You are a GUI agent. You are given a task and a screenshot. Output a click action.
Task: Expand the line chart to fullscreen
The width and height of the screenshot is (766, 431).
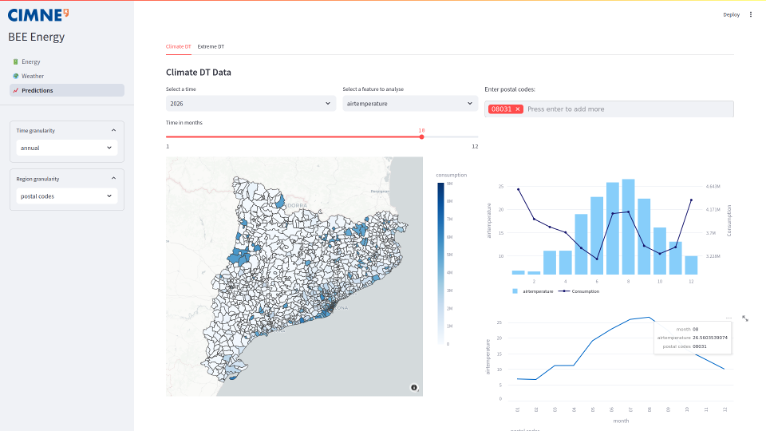pos(745,318)
